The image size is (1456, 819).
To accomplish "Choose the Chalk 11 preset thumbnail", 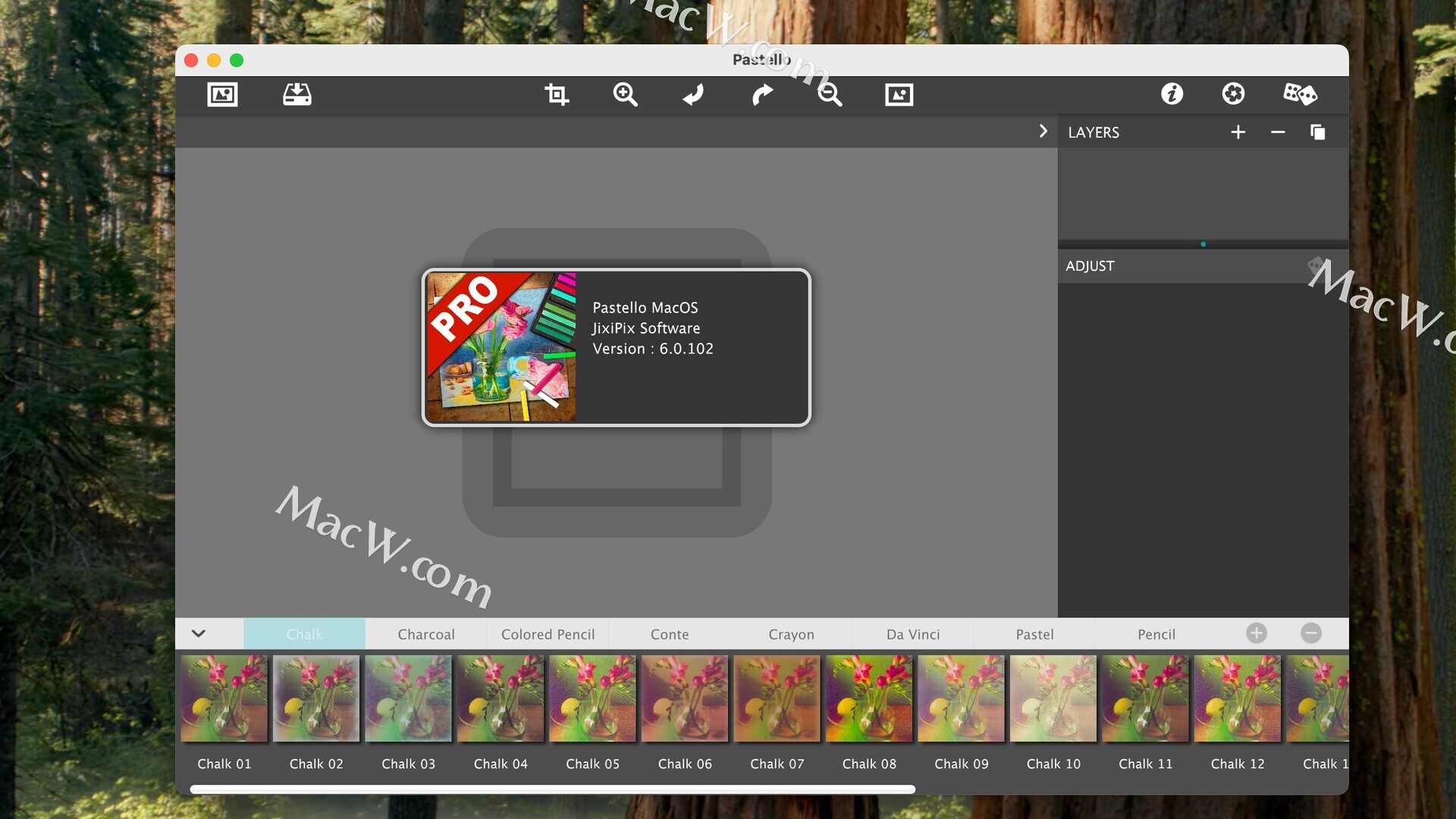I will [x=1145, y=698].
